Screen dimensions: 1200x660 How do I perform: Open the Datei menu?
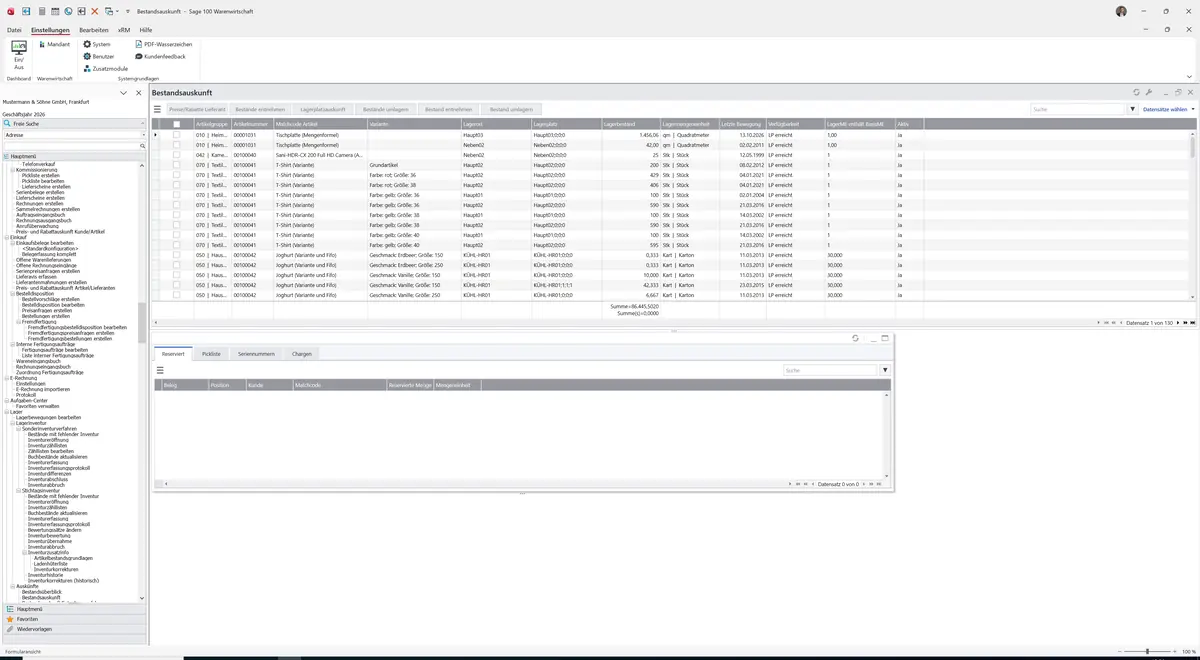click(x=14, y=30)
